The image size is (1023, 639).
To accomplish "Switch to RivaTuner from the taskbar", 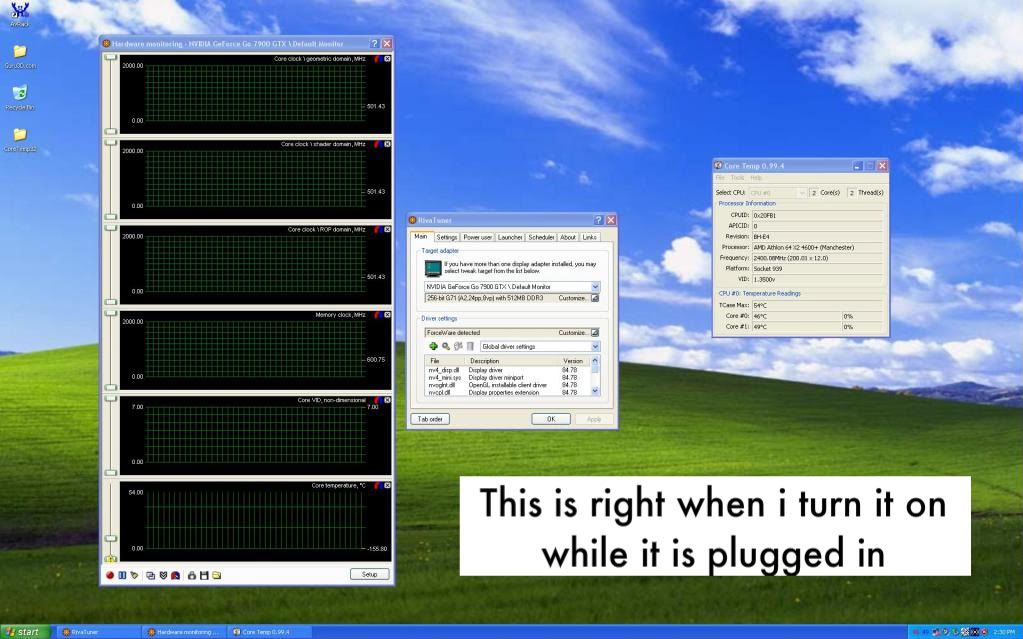I will tap(98, 632).
